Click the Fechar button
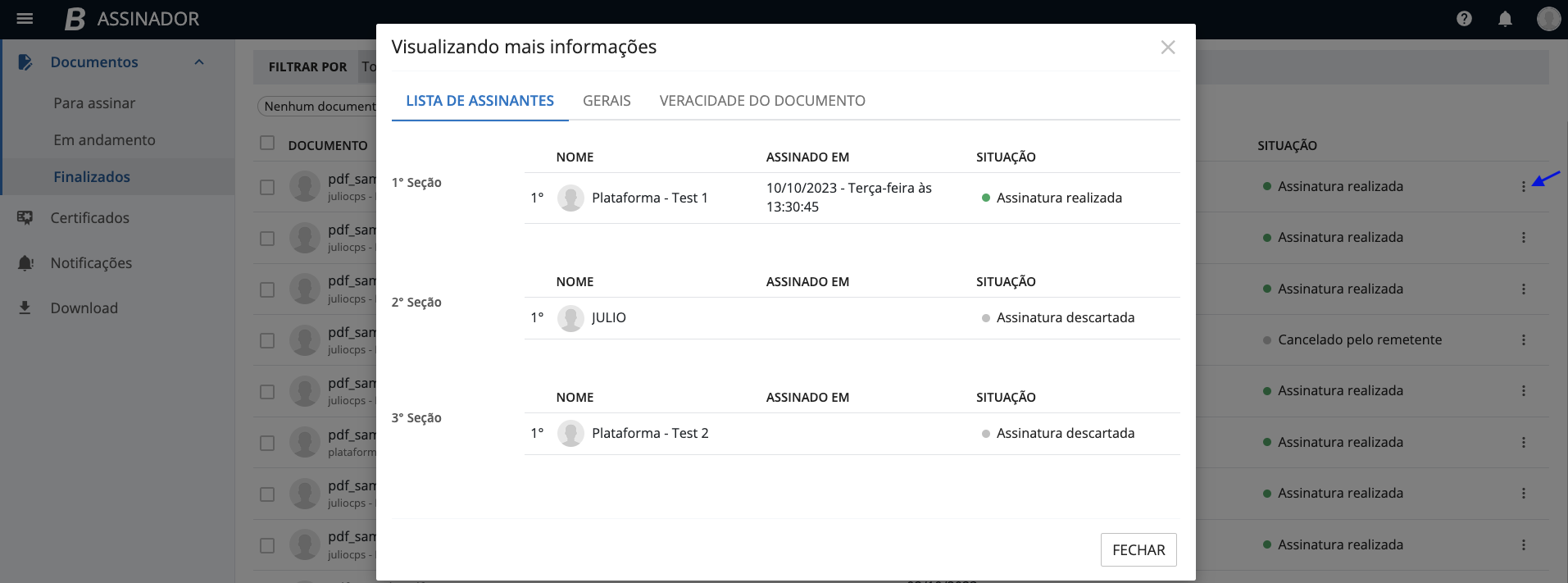This screenshot has width=1568, height=583. (x=1139, y=550)
